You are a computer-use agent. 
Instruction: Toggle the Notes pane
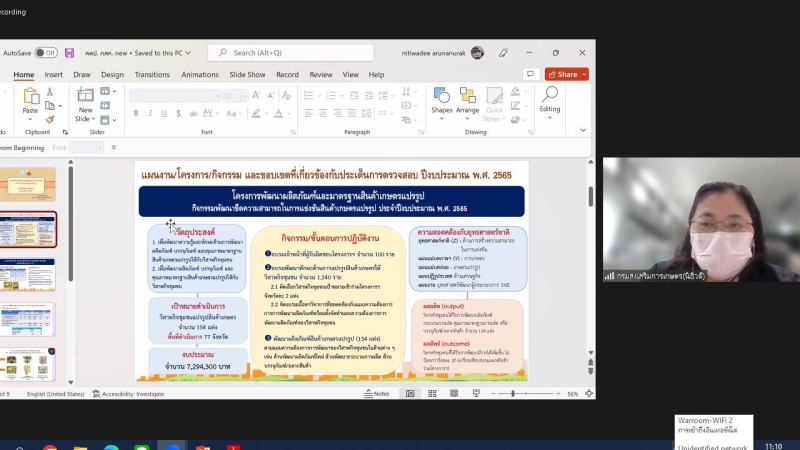point(376,394)
